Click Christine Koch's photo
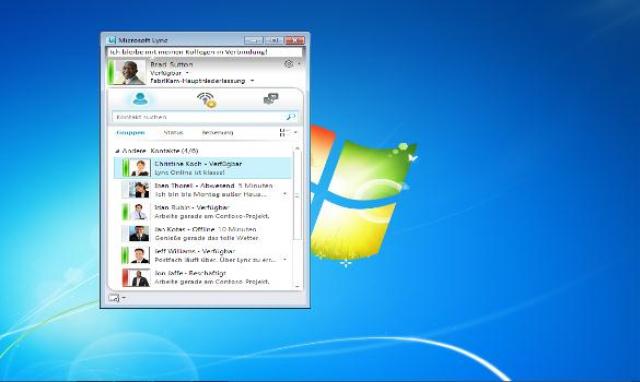Viewport: 640px width, 382px height. [140, 168]
